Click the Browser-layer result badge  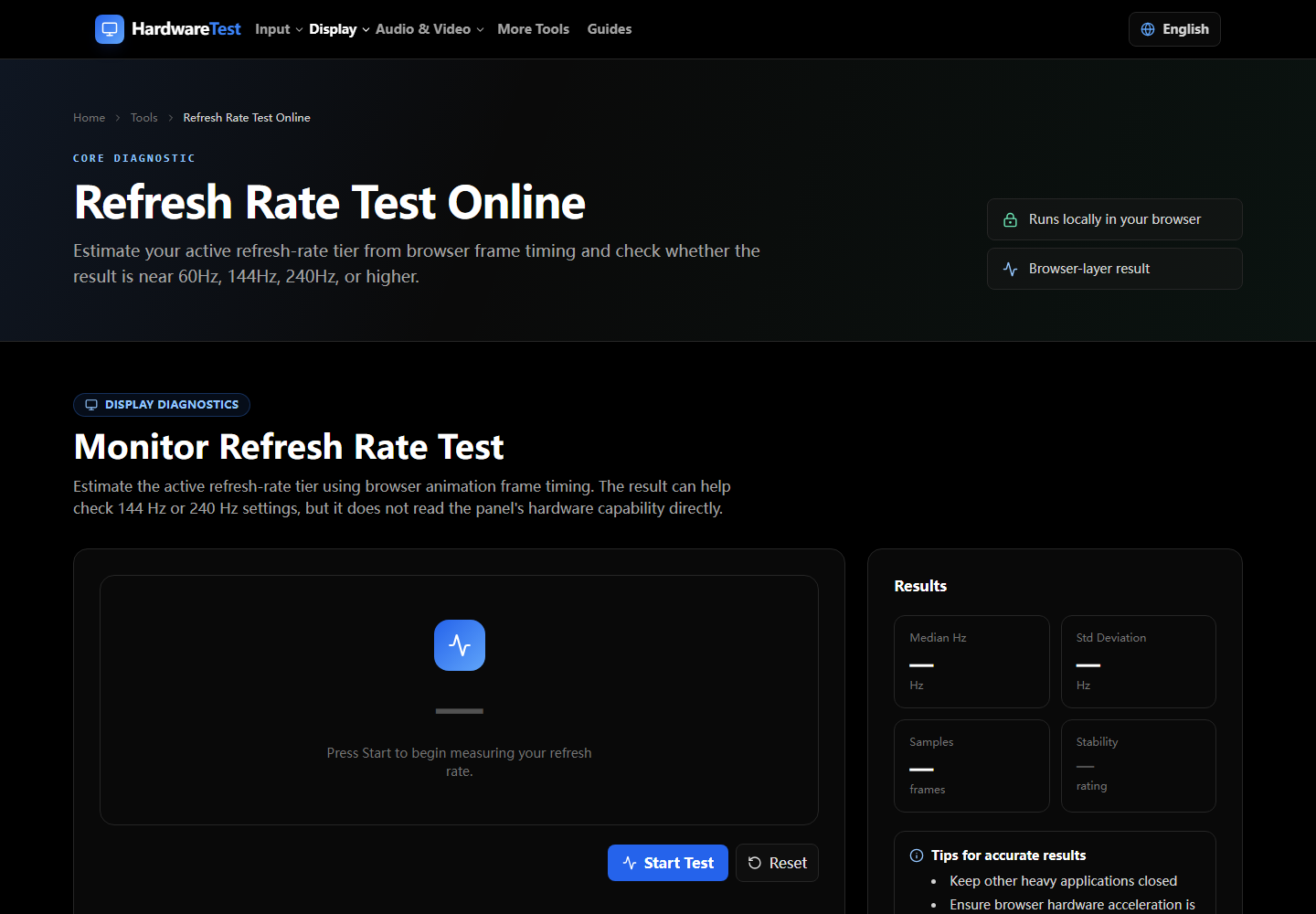[1115, 269]
